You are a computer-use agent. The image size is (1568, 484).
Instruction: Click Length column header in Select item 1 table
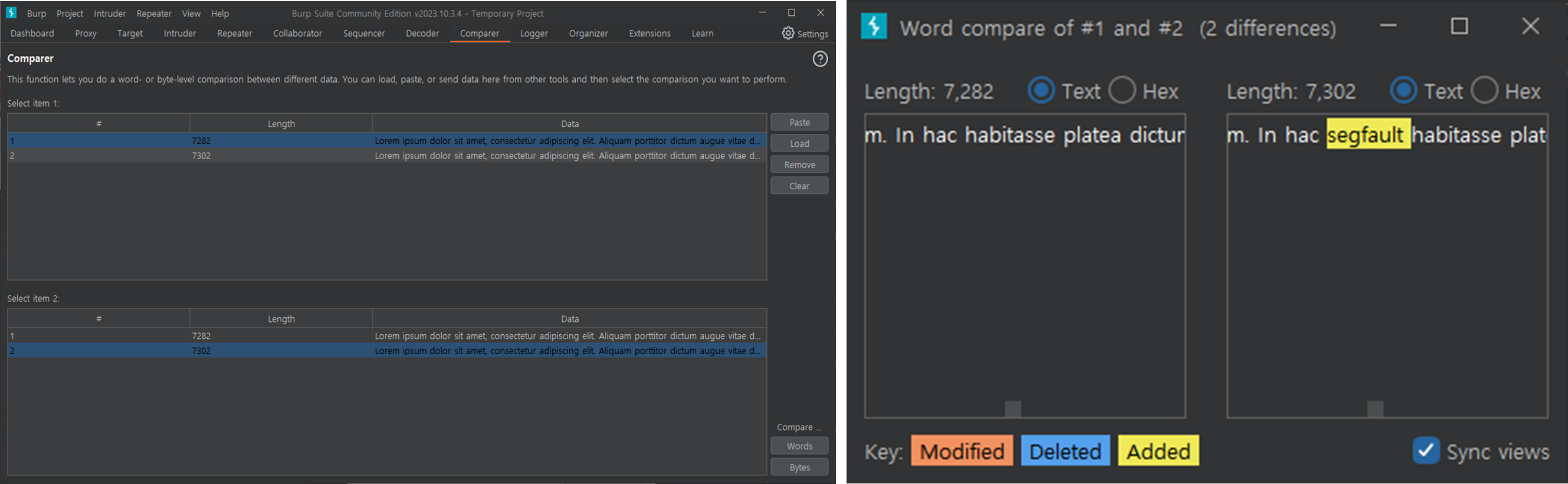281,123
